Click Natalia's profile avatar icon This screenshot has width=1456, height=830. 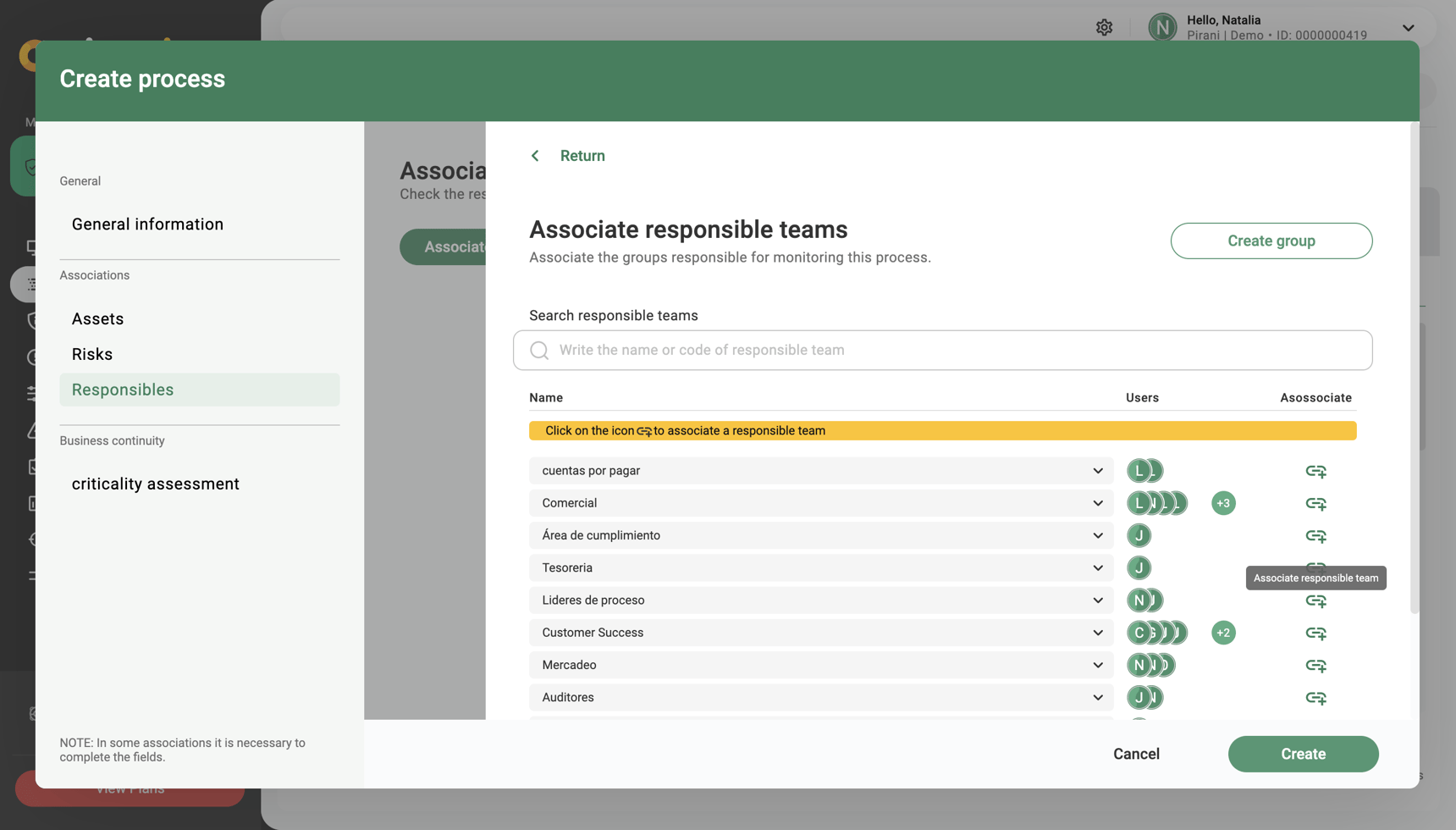1162,26
